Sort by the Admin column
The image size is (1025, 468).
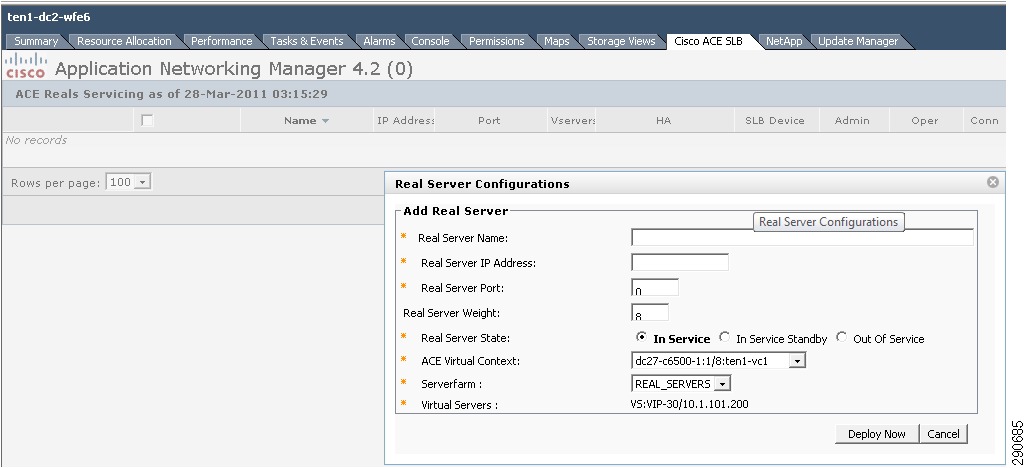click(x=852, y=120)
